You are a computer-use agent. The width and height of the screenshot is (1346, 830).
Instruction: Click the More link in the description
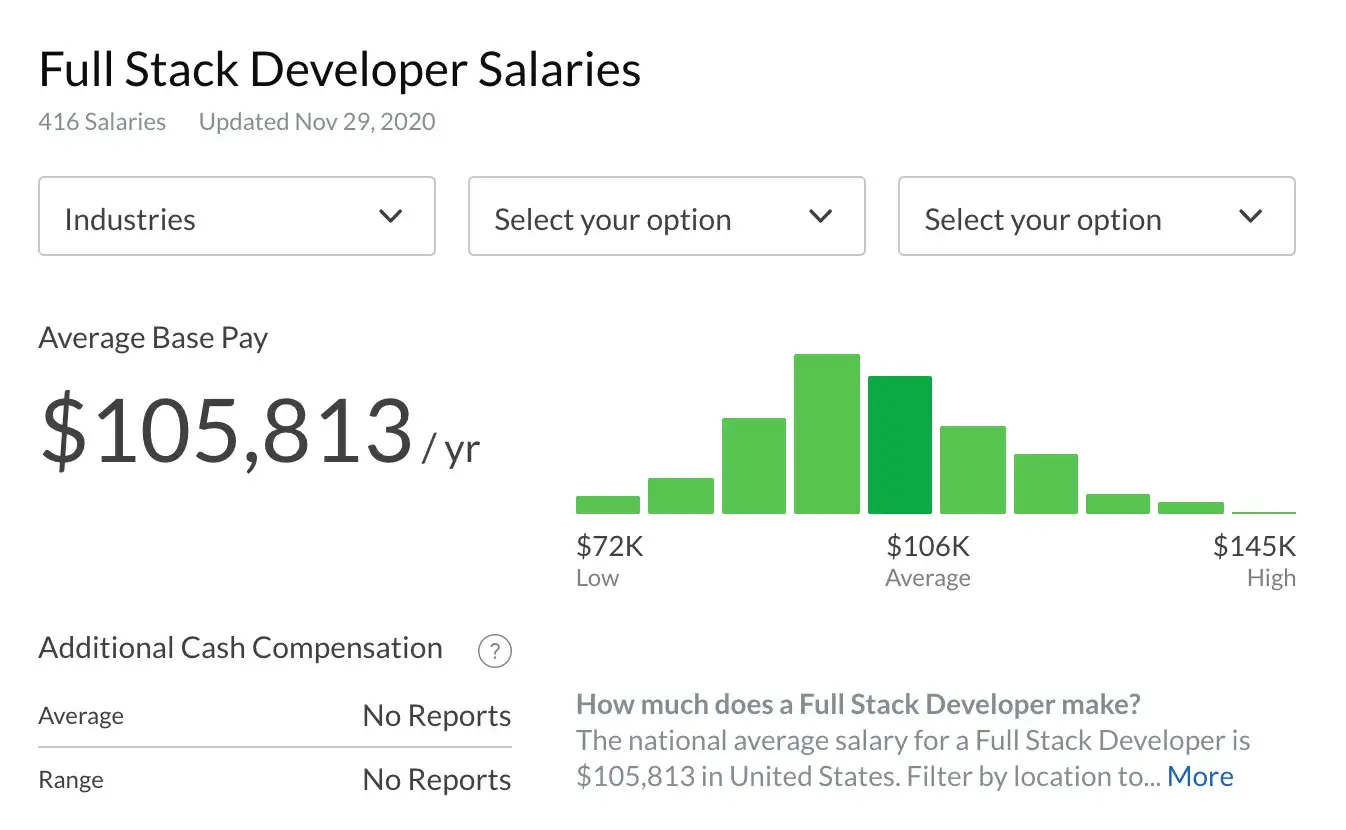click(1200, 777)
